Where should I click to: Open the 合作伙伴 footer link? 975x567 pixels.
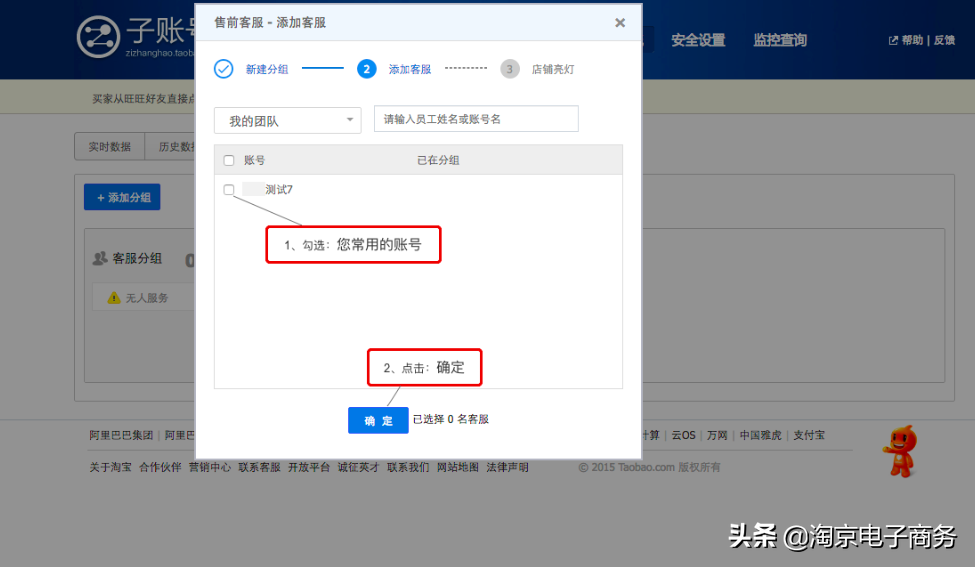(x=160, y=467)
